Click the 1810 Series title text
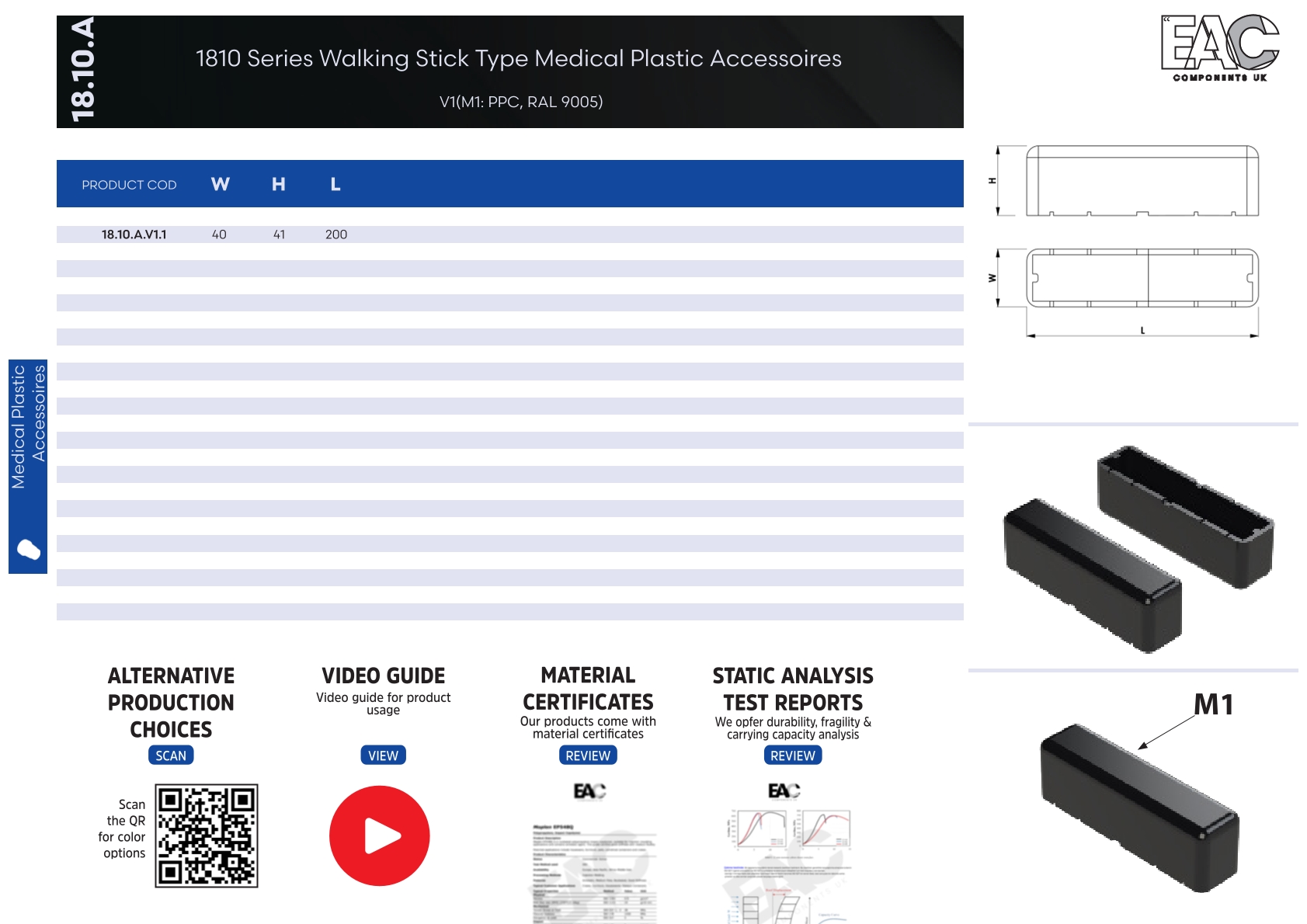The height and width of the screenshot is (924, 1307). (x=519, y=58)
